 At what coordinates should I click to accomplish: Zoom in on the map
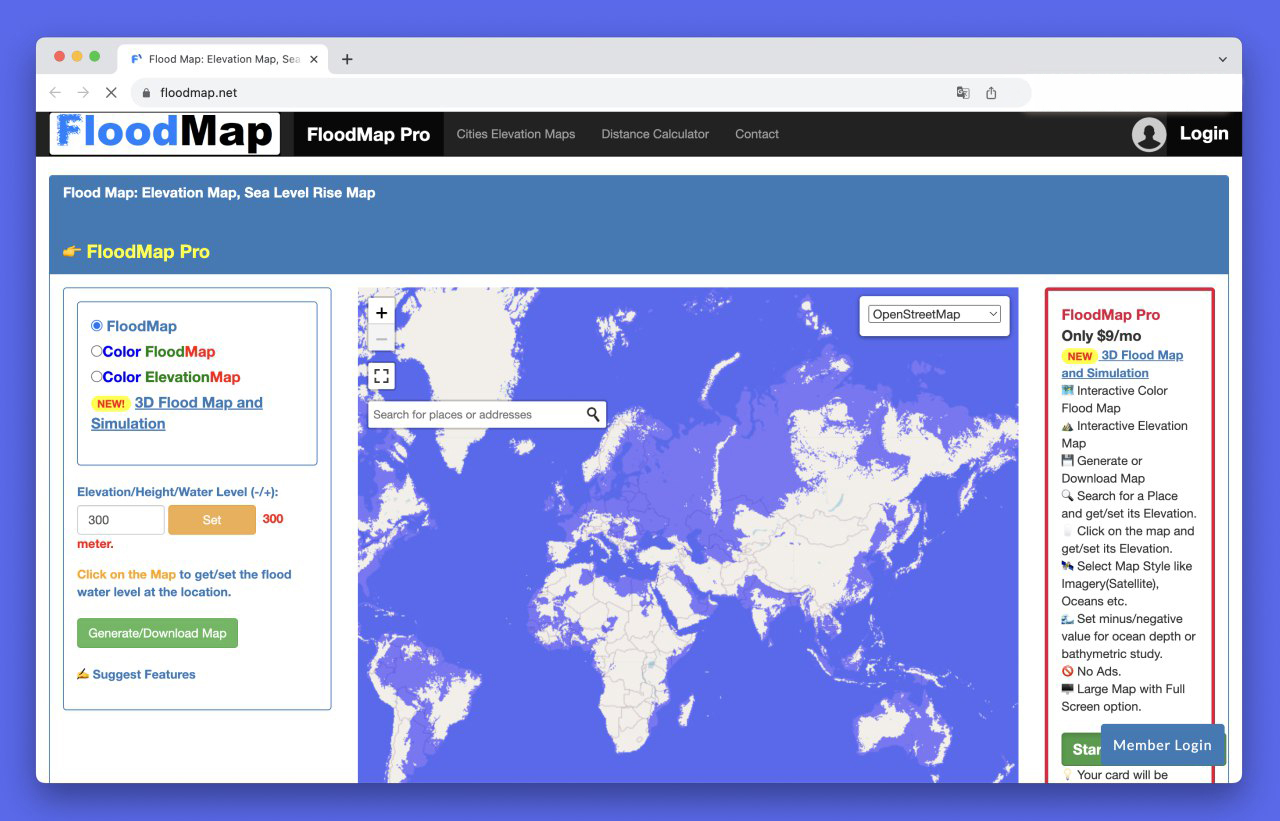[x=381, y=312]
